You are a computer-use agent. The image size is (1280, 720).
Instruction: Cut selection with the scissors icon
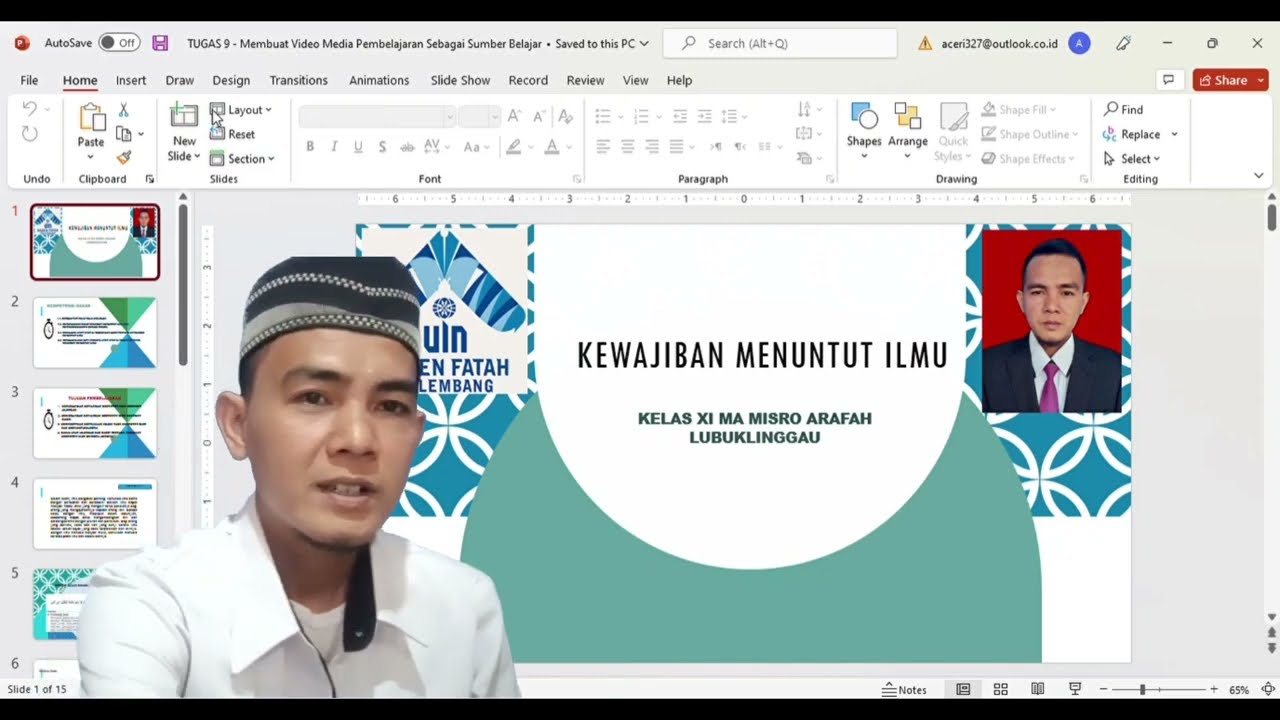(x=124, y=109)
